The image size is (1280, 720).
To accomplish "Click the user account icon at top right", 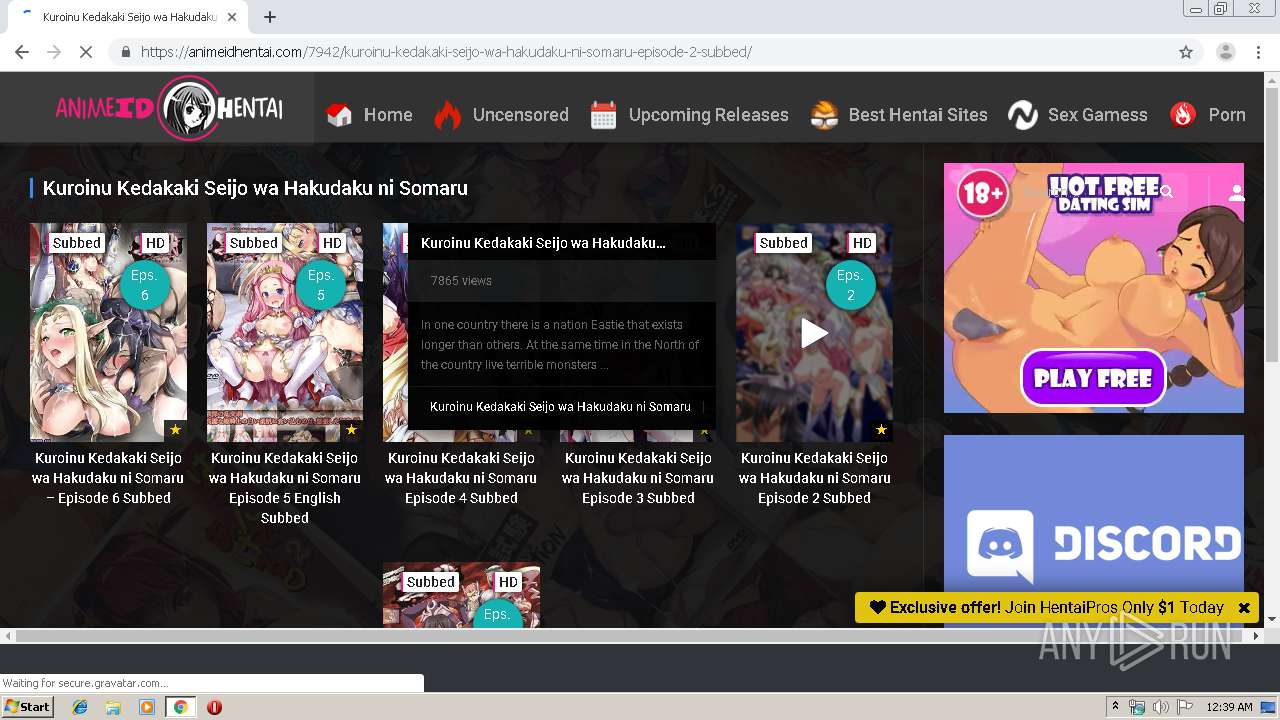I will tap(1237, 192).
